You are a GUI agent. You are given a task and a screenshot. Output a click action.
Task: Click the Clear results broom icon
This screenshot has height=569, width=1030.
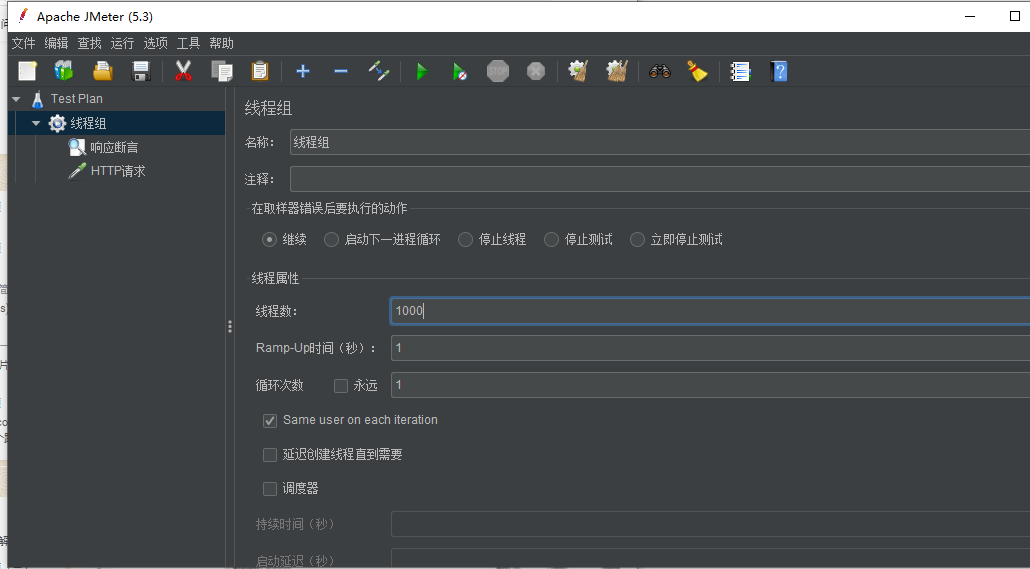pos(578,71)
